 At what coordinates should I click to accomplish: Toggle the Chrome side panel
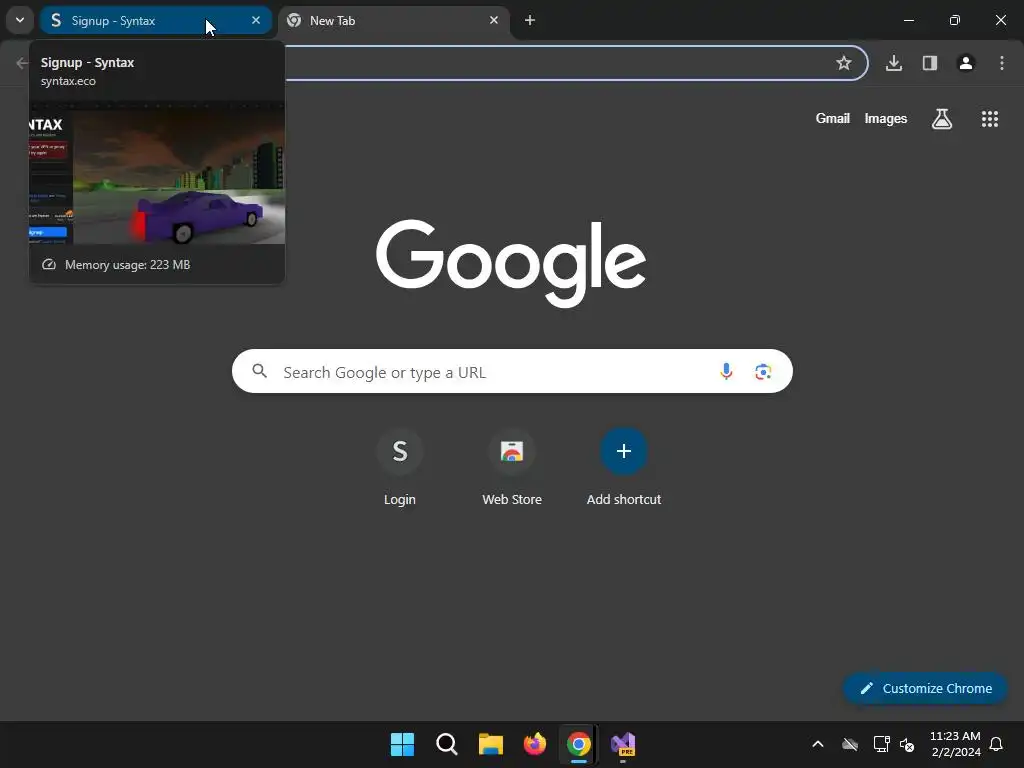(x=930, y=63)
